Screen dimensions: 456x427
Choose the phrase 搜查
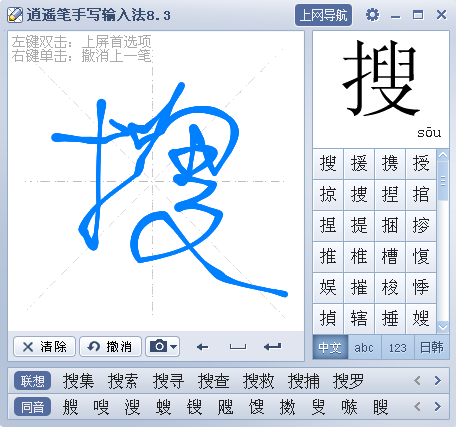coord(213,381)
